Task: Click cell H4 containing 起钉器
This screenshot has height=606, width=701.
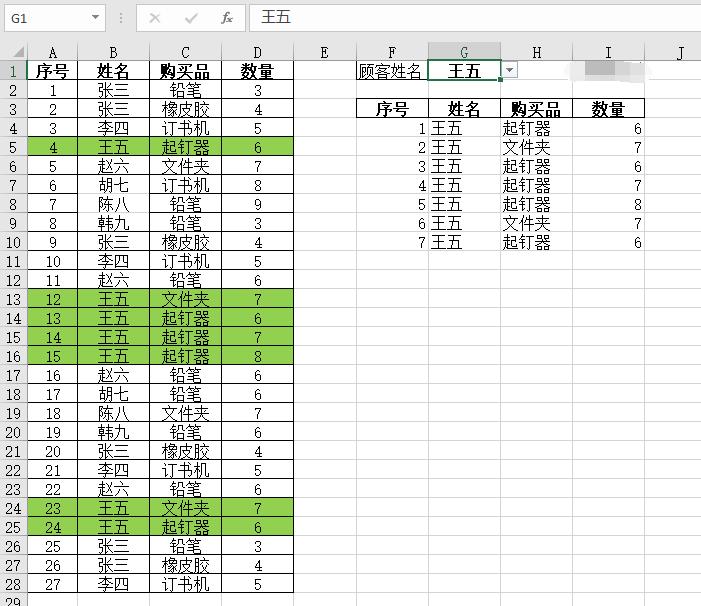Action: pyautogui.click(x=536, y=128)
